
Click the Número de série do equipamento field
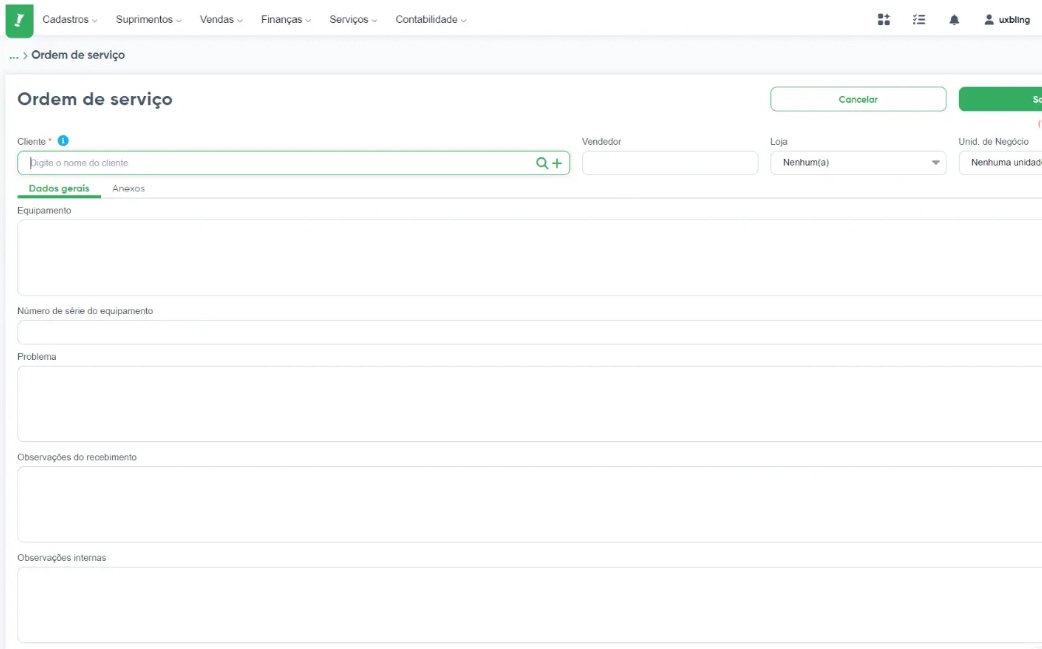[x=530, y=332]
